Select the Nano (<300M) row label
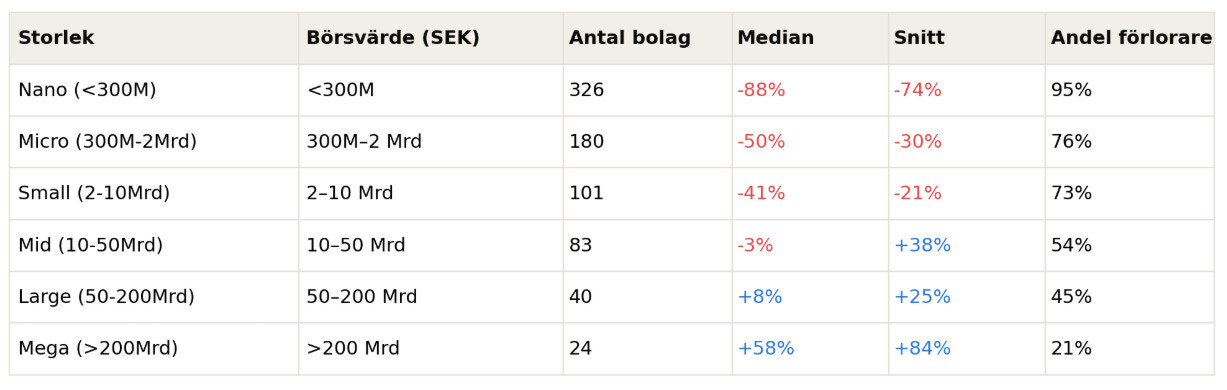 [87, 90]
